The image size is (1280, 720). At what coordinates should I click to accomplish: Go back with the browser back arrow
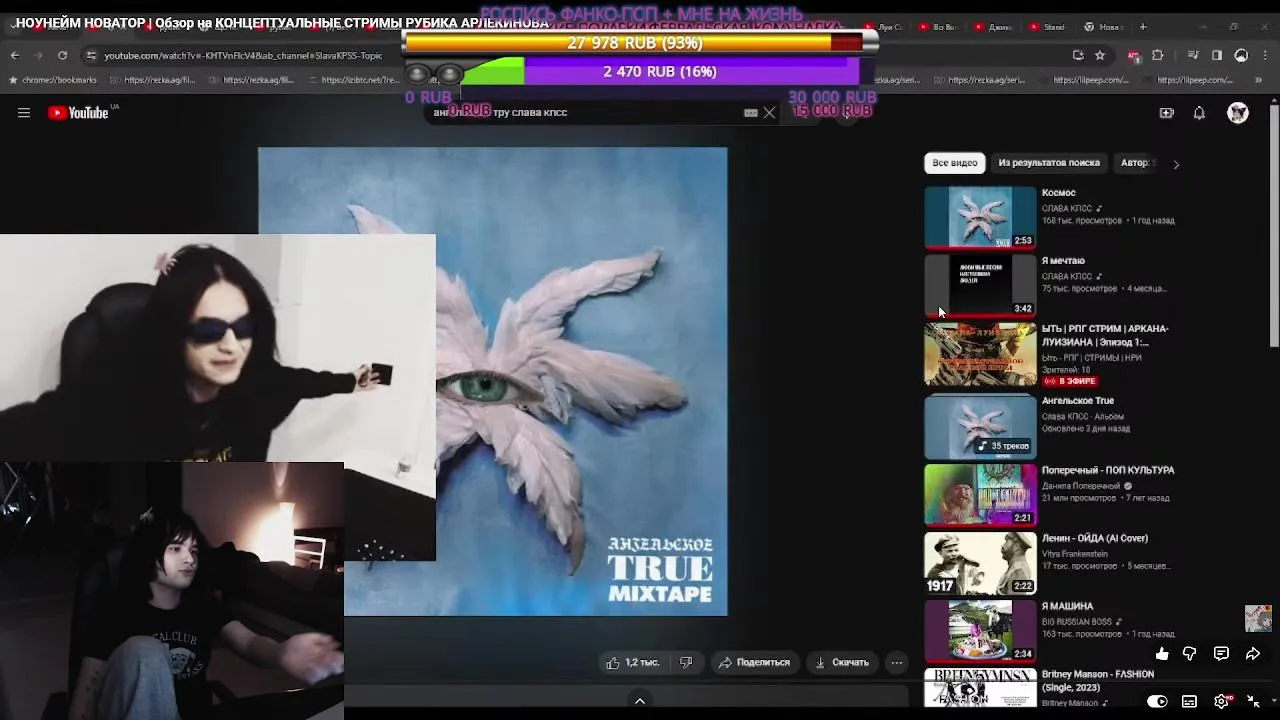tap(14, 55)
